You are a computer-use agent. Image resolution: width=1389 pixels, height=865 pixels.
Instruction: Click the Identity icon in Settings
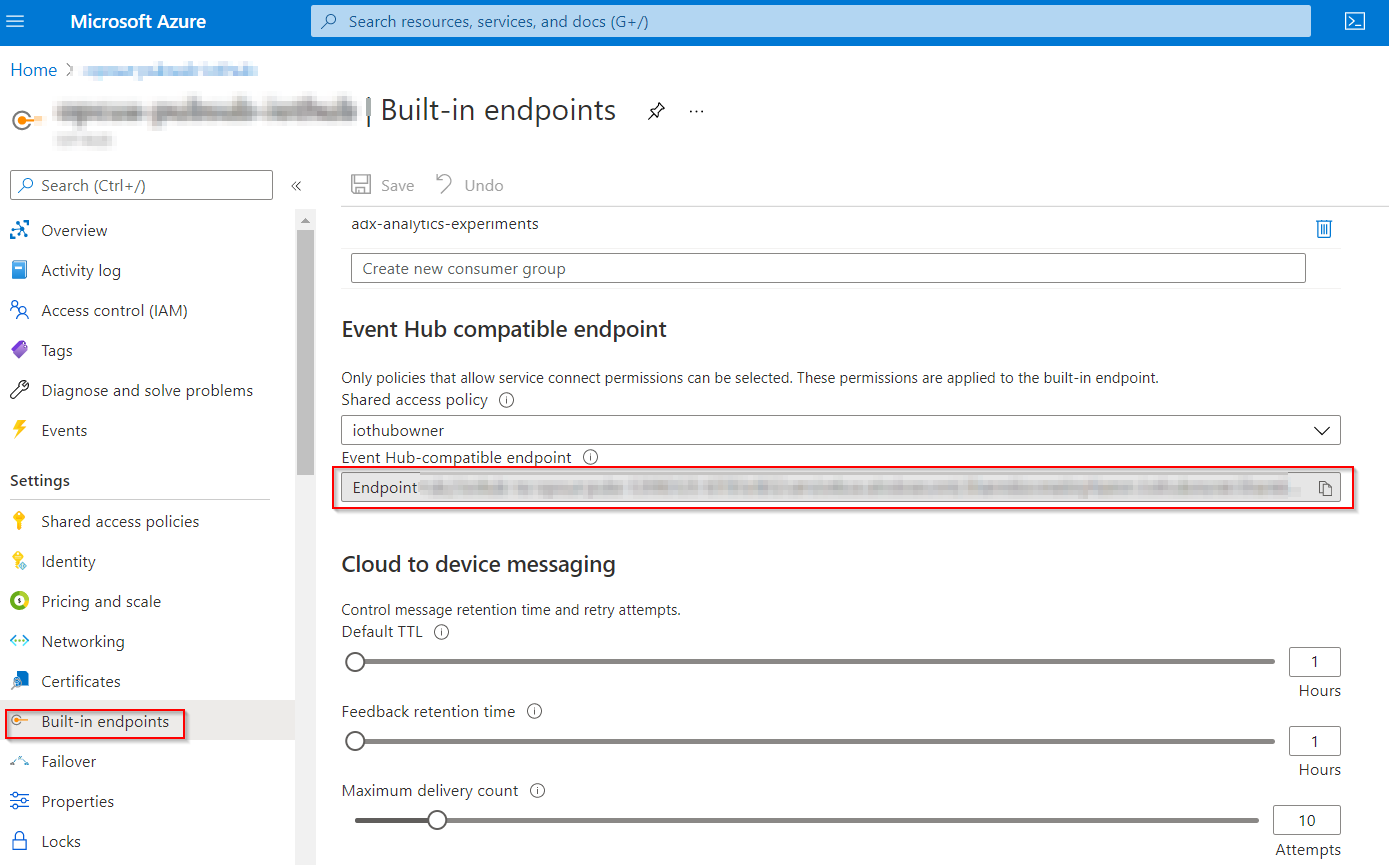[19, 561]
